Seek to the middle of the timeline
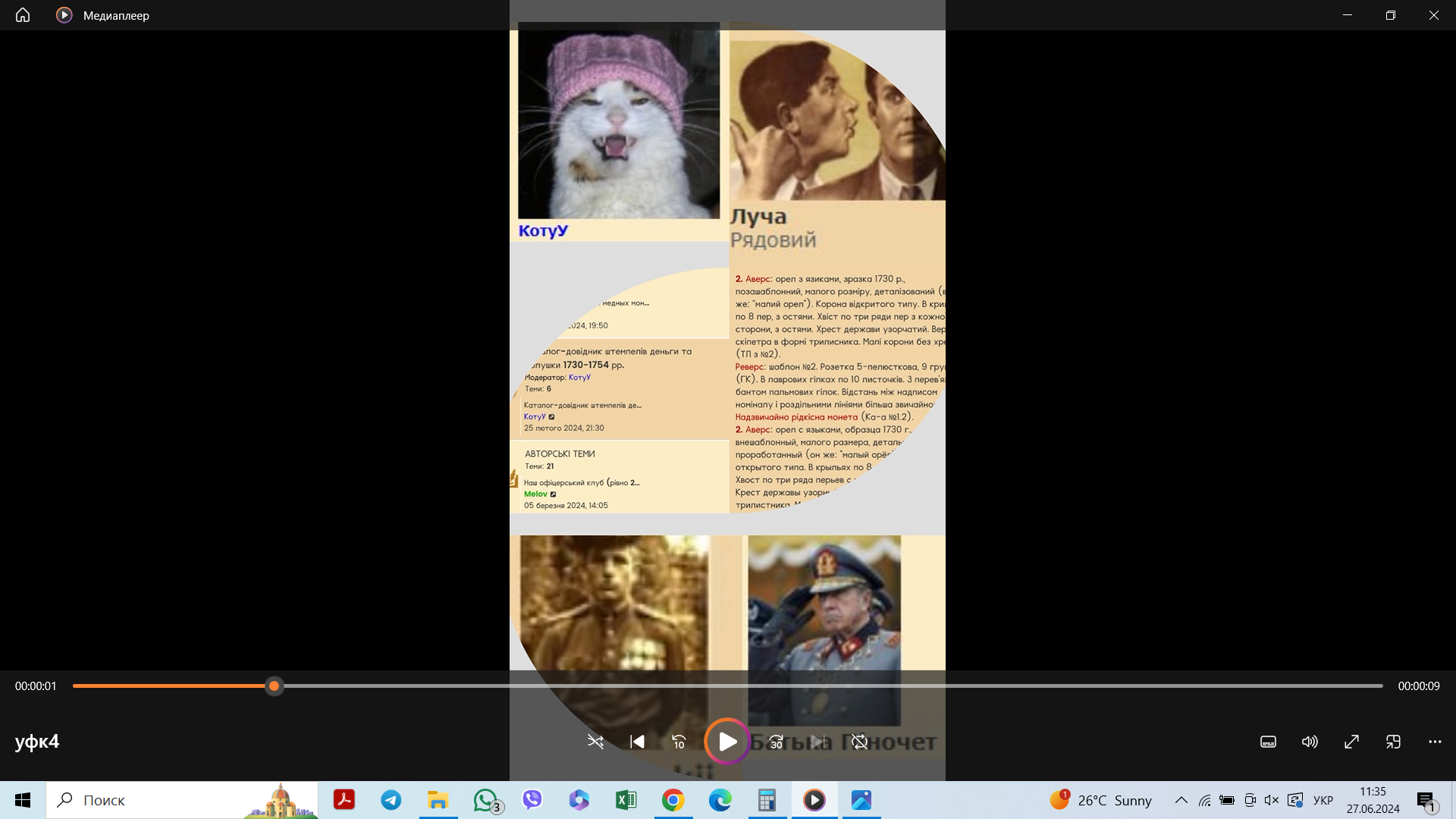 [728, 686]
